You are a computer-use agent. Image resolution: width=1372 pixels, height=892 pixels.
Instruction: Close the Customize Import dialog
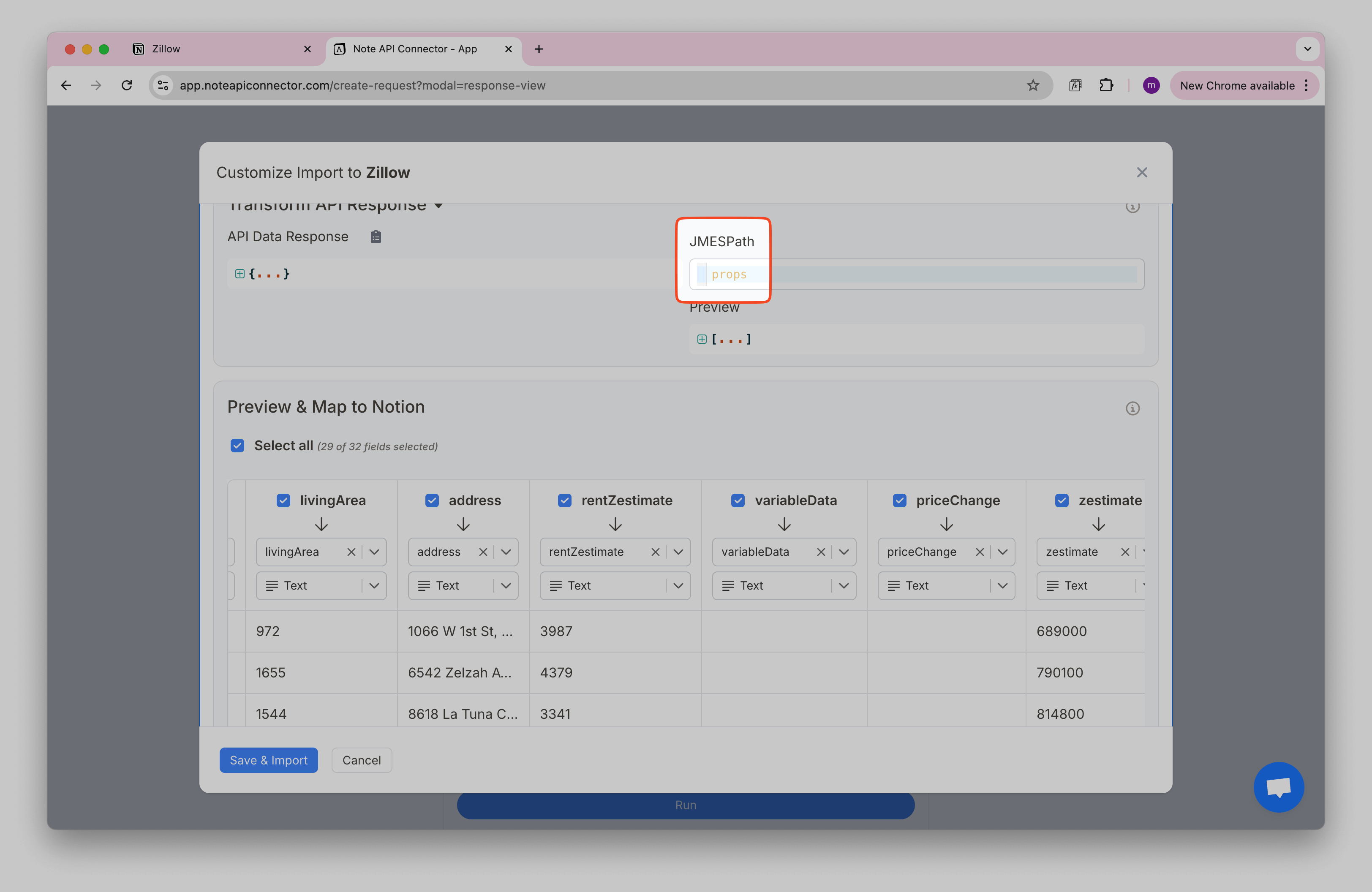pyautogui.click(x=1141, y=172)
